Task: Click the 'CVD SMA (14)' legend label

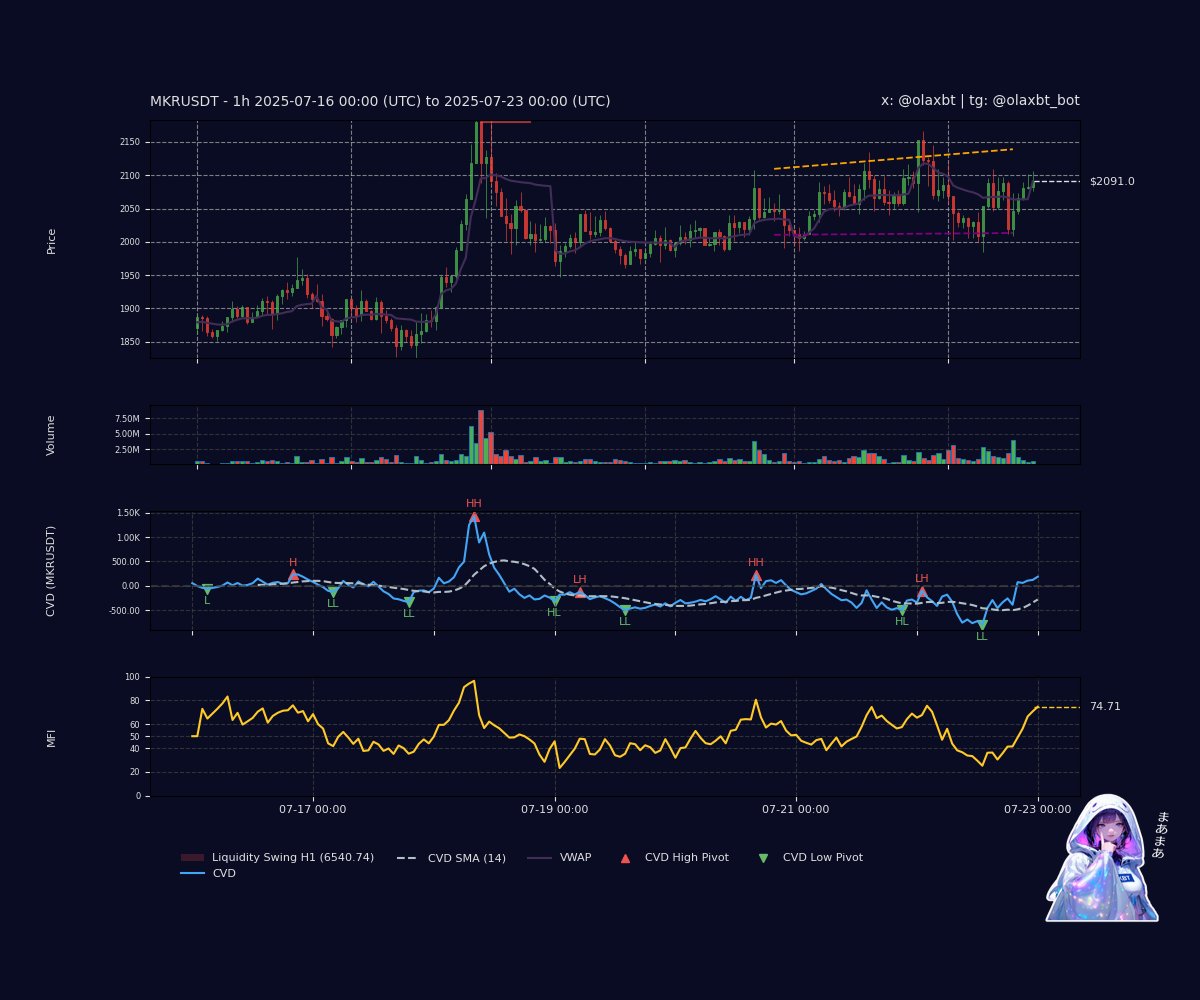Action: [467, 858]
